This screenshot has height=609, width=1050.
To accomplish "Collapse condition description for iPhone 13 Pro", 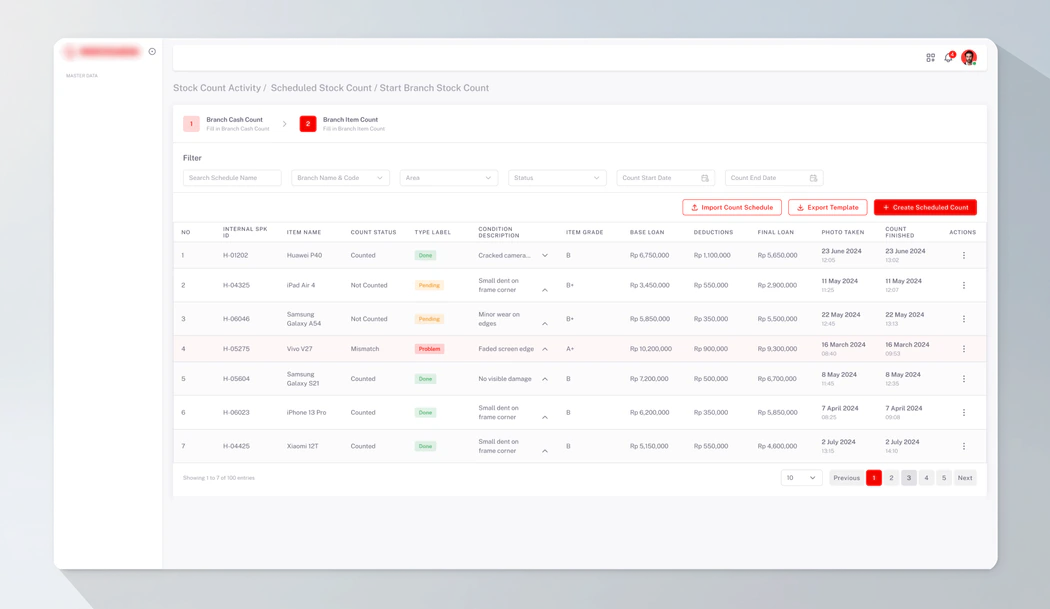I will (544, 417).
